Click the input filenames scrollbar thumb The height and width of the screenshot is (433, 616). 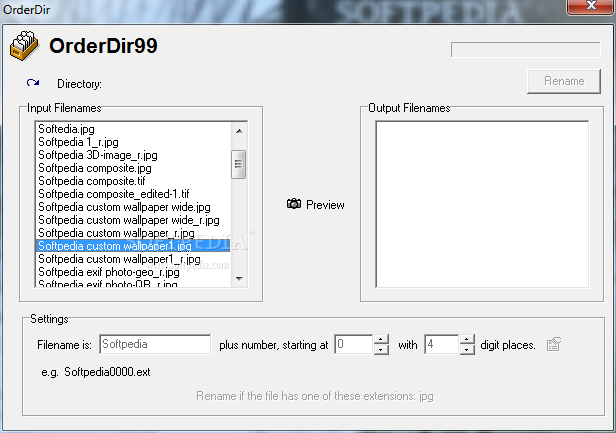[238, 164]
